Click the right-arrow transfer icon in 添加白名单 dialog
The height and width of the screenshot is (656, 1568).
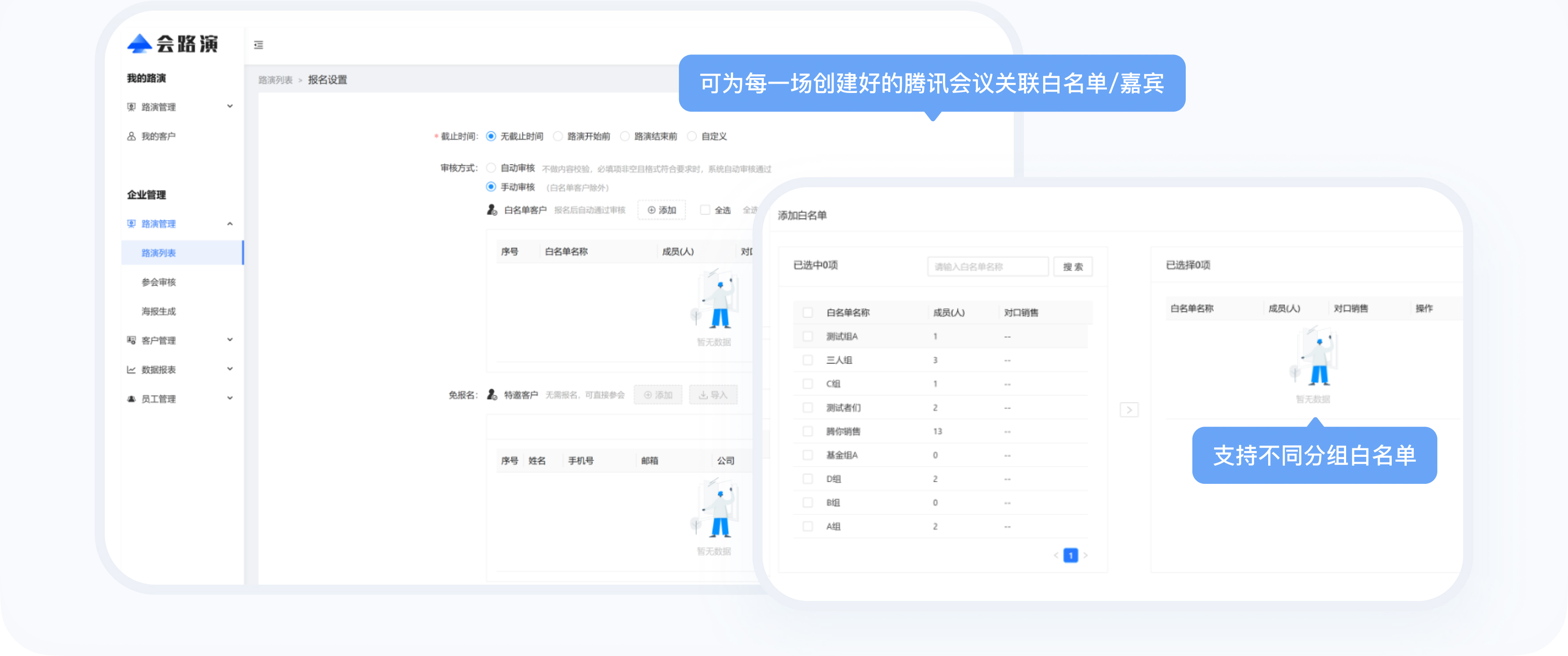(x=1130, y=409)
